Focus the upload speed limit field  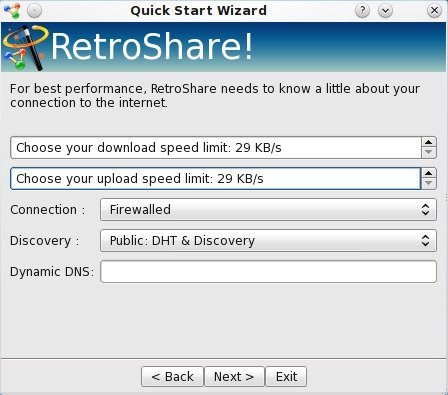click(x=216, y=179)
